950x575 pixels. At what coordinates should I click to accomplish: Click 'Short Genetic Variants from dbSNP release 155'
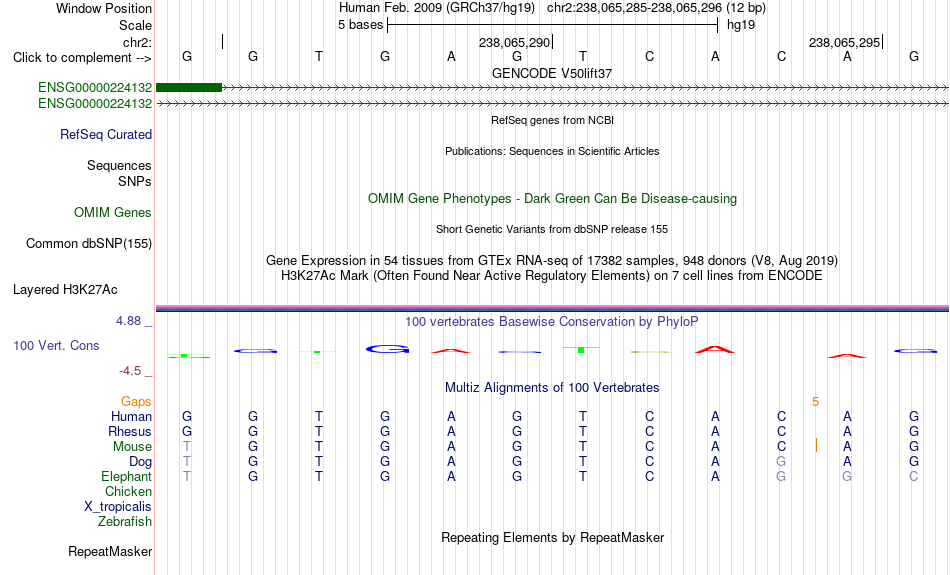click(552, 229)
